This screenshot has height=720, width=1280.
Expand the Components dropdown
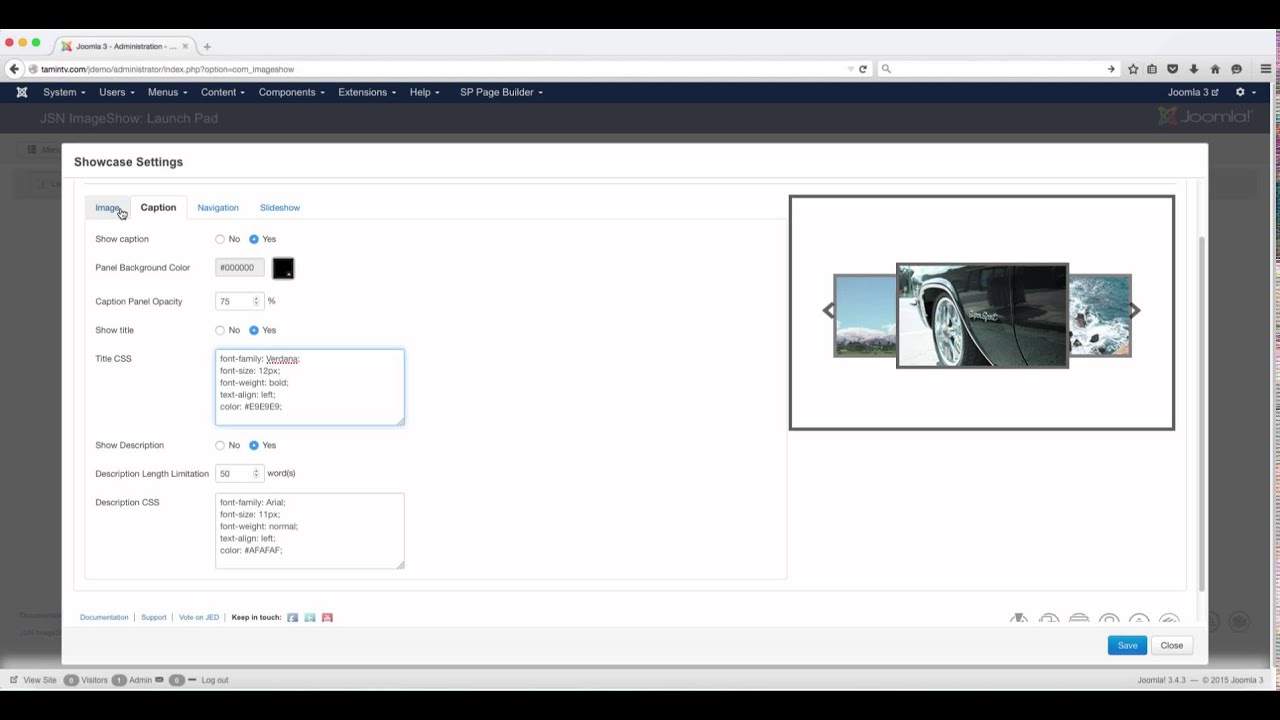291,92
